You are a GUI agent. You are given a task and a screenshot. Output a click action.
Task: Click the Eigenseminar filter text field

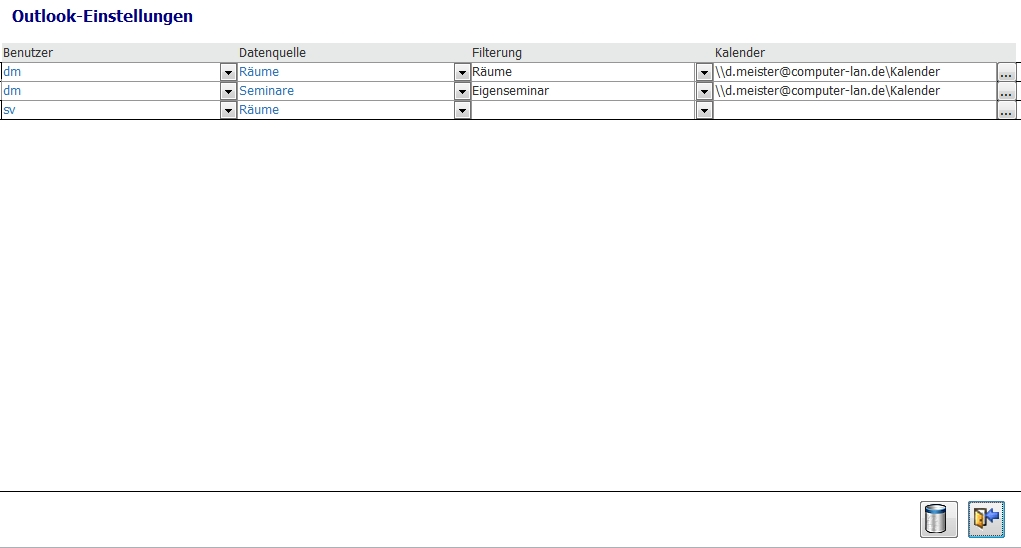582,91
